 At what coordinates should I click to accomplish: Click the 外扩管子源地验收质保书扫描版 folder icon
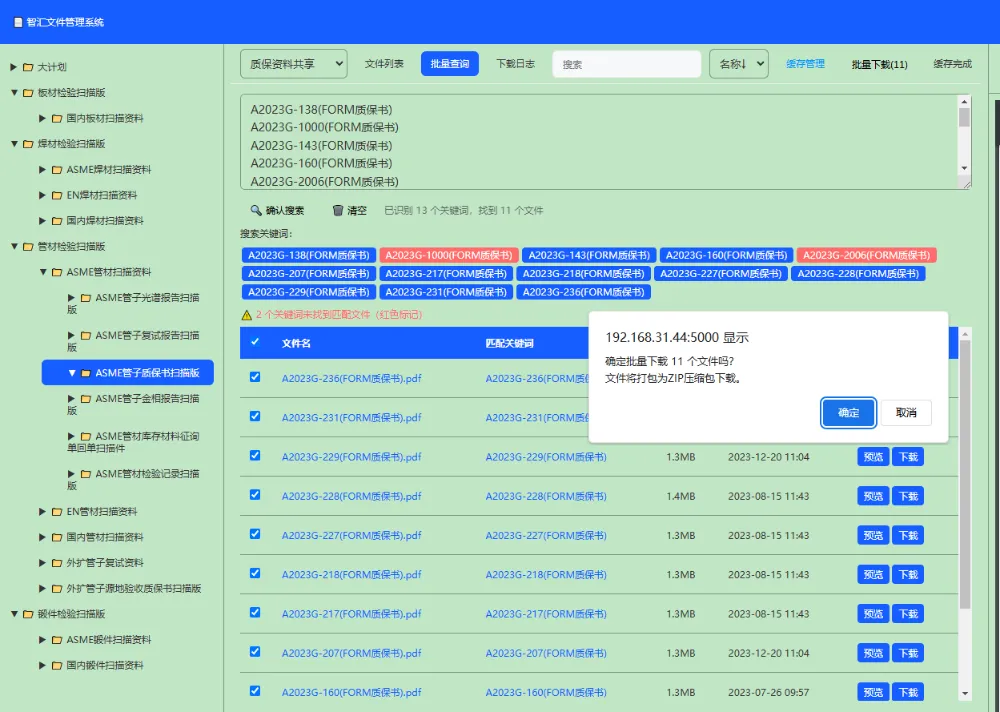point(57,588)
